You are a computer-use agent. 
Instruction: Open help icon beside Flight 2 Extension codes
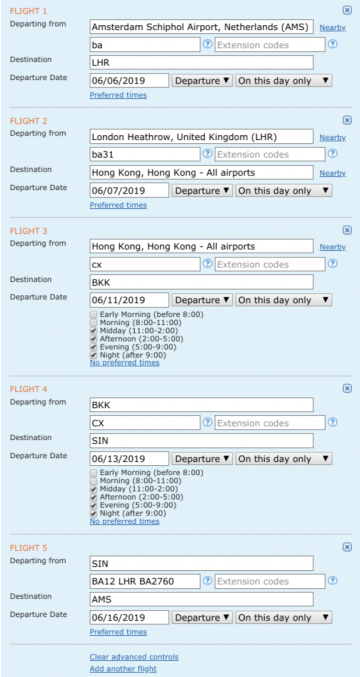pos(332,154)
